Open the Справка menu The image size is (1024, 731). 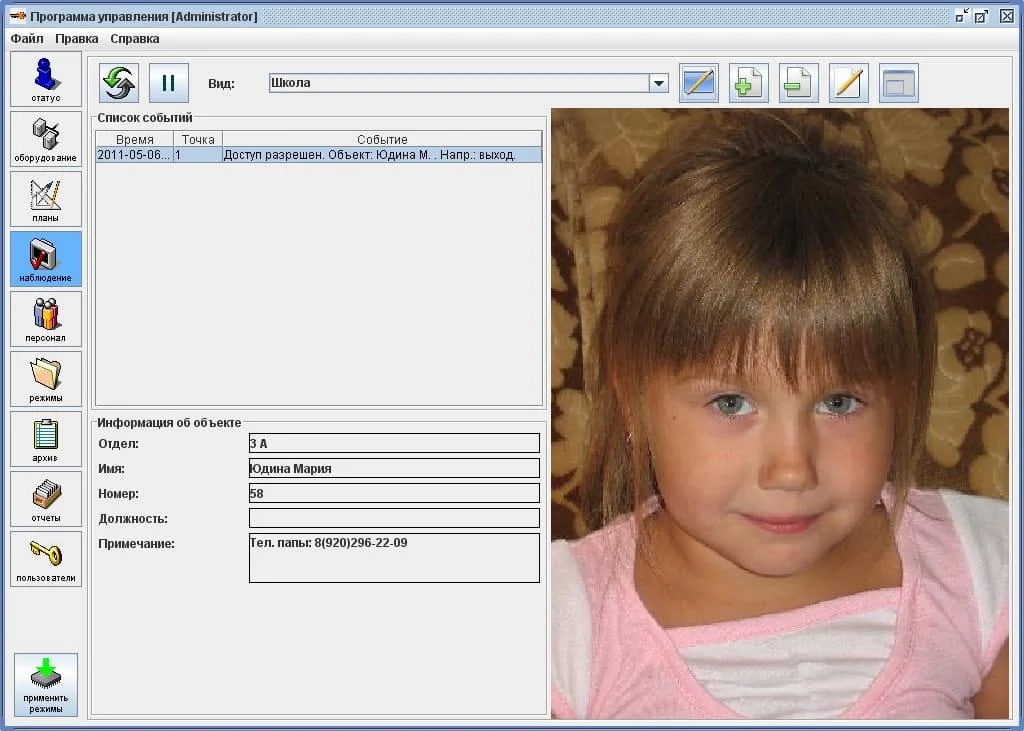coord(134,39)
